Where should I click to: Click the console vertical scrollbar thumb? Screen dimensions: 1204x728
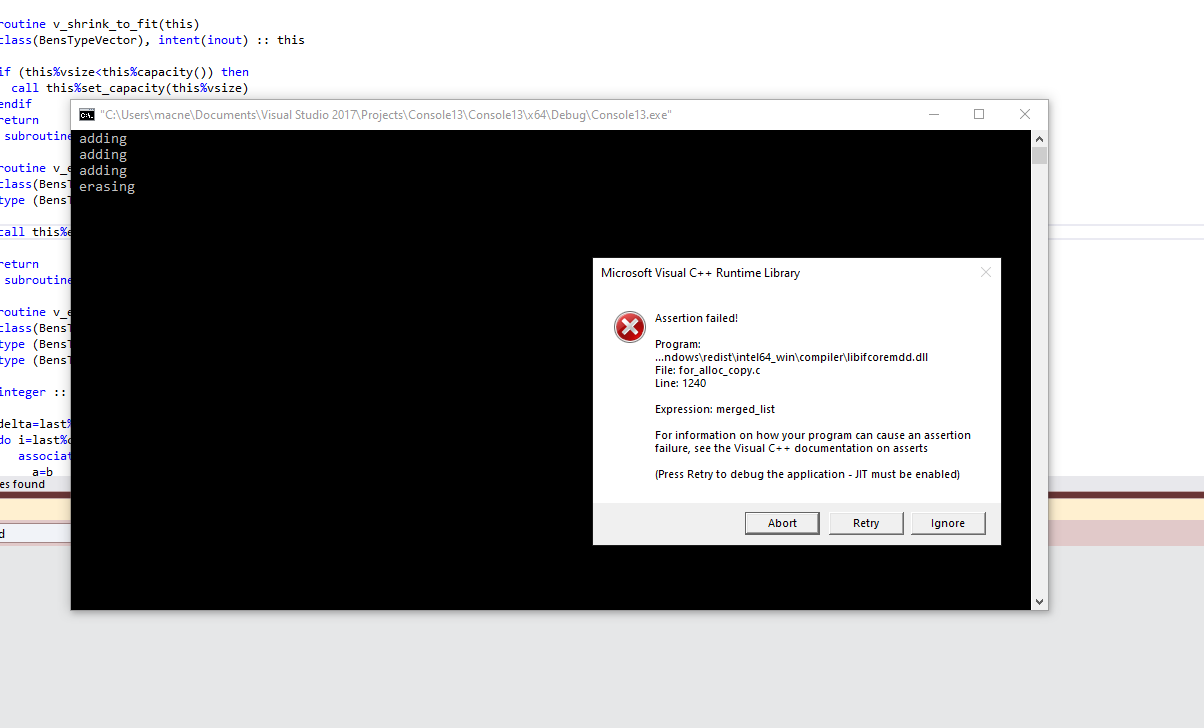coord(1040,156)
